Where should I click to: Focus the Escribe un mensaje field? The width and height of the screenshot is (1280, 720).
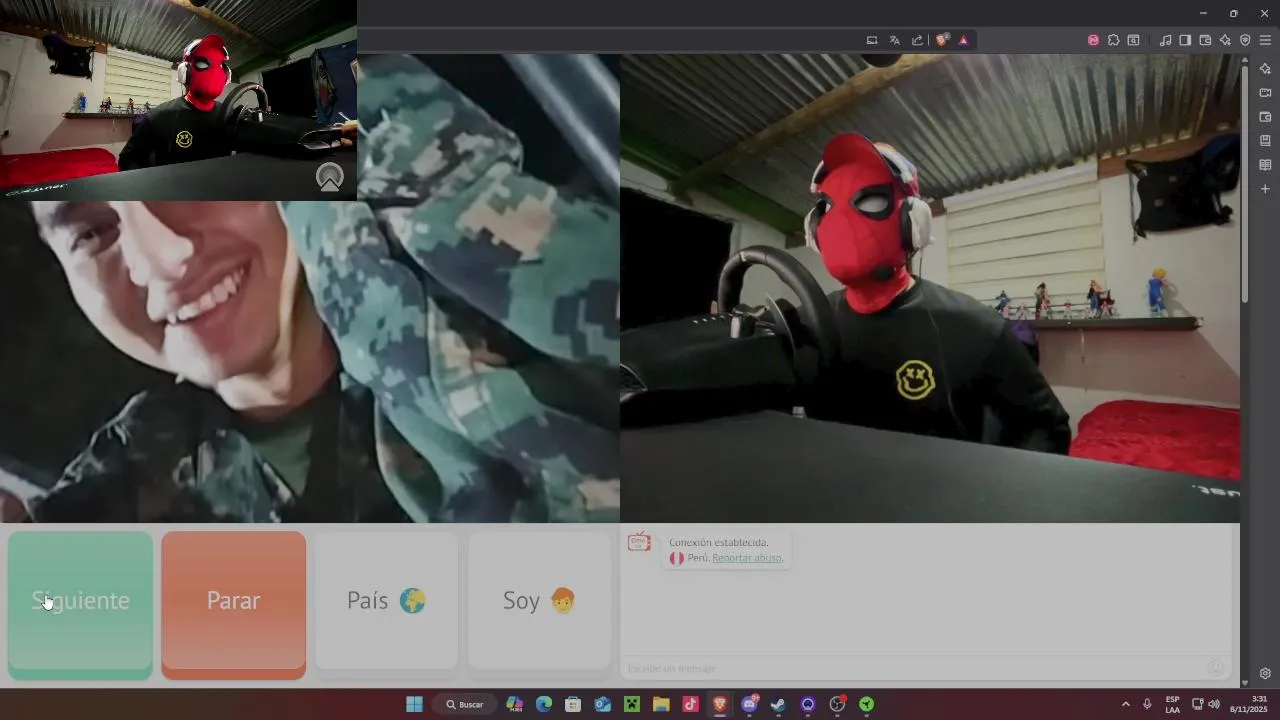915,668
